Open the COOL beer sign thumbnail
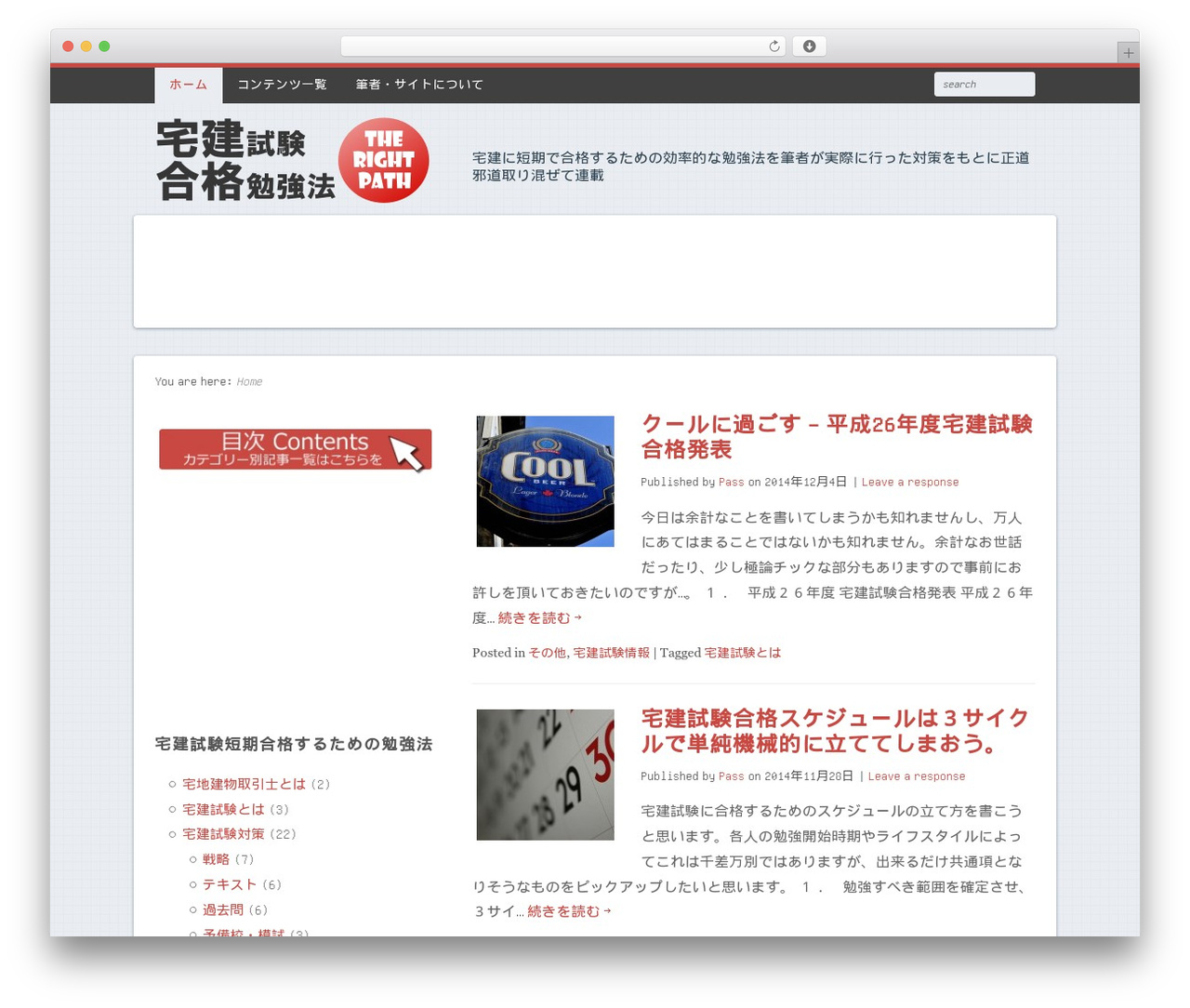This screenshot has height=1008, width=1190. [x=545, y=481]
